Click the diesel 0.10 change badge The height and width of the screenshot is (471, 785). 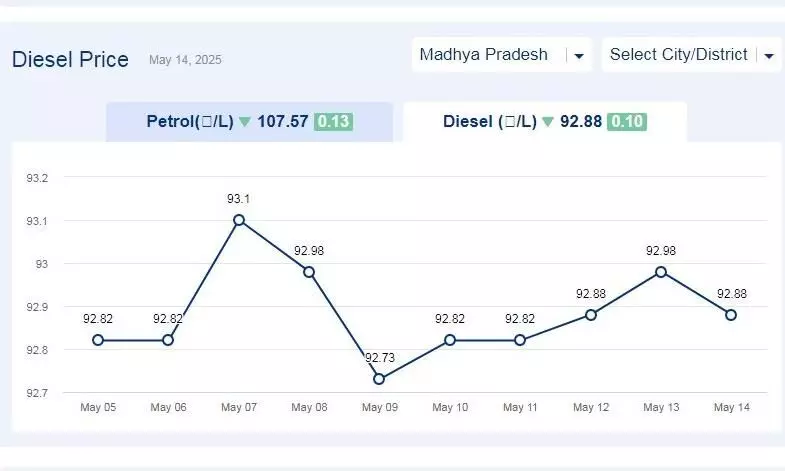coord(627,122)
